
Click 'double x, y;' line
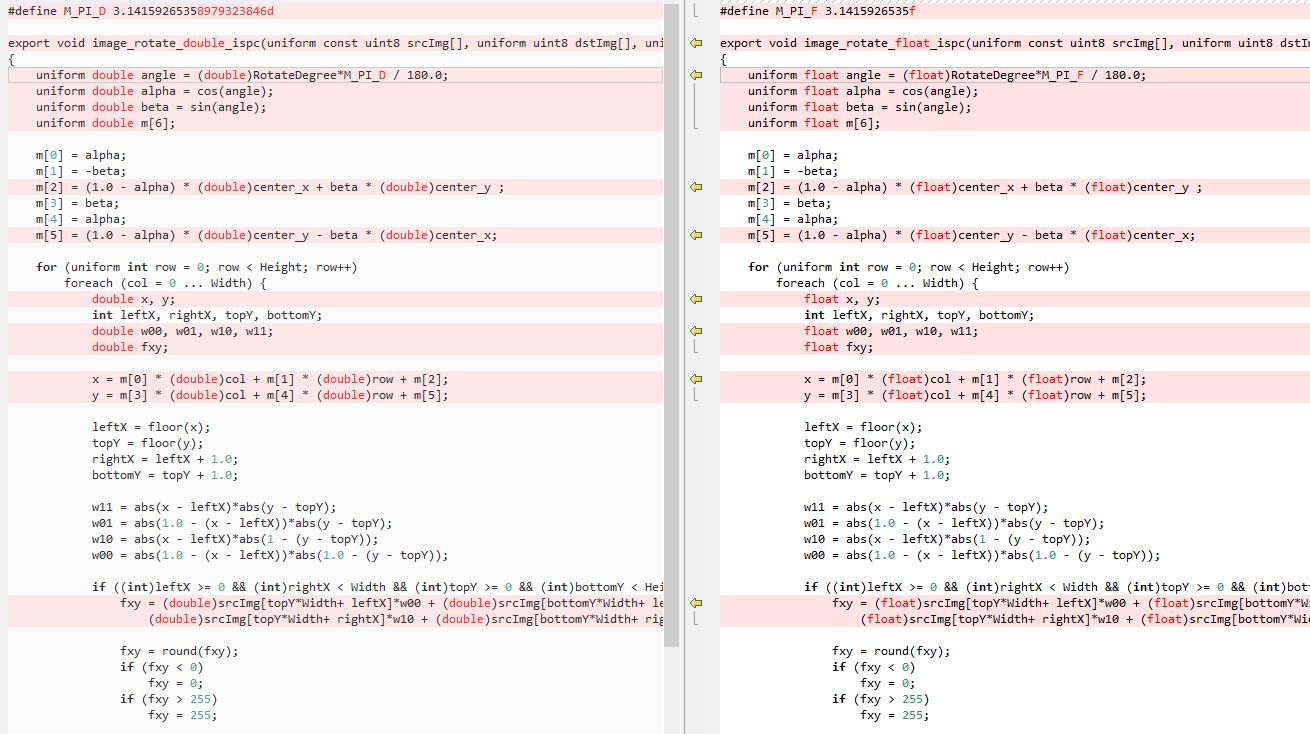click(134, 299)
